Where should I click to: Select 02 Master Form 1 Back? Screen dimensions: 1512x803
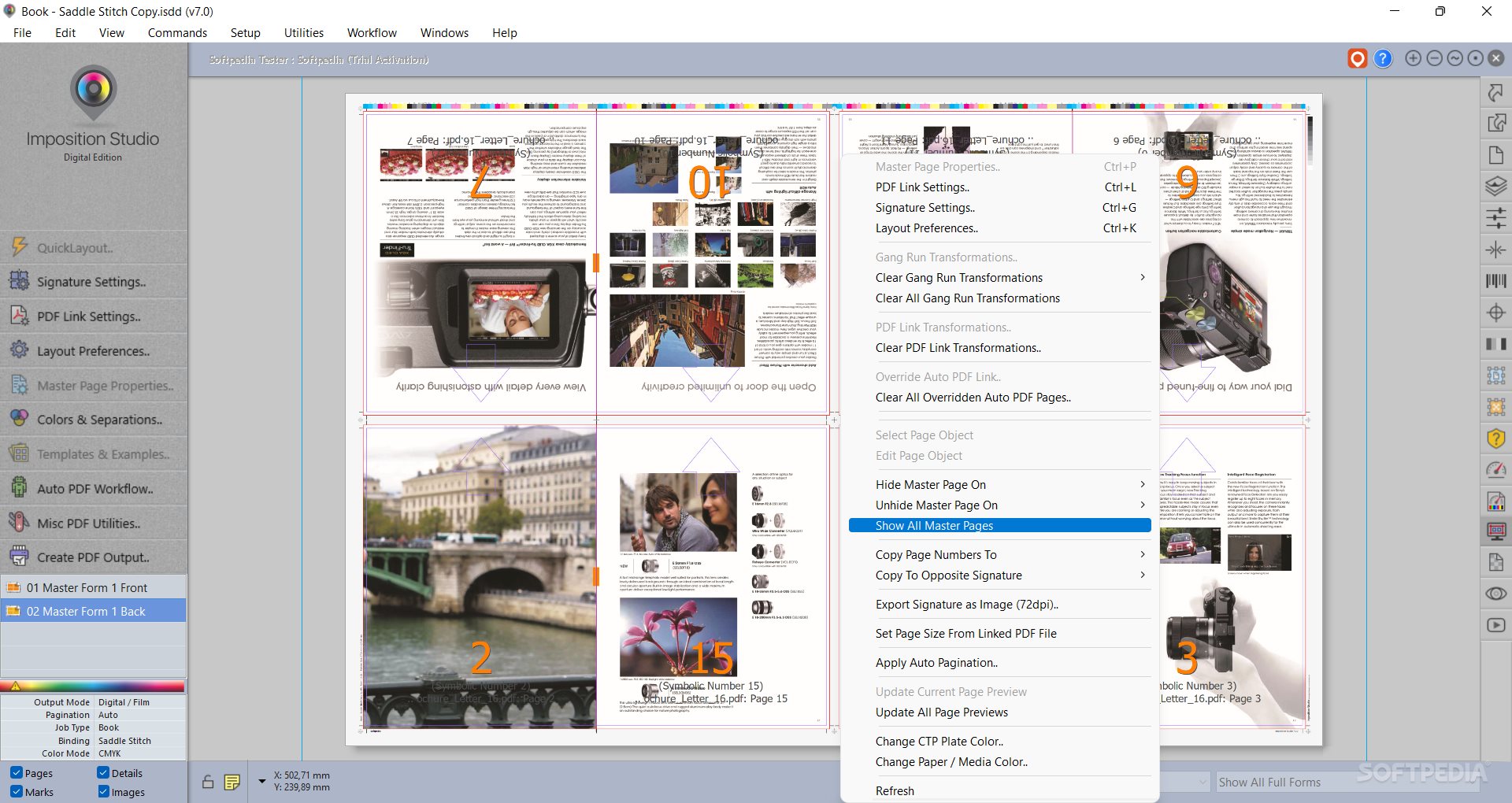pyautogui.click(x=94, y=611)
